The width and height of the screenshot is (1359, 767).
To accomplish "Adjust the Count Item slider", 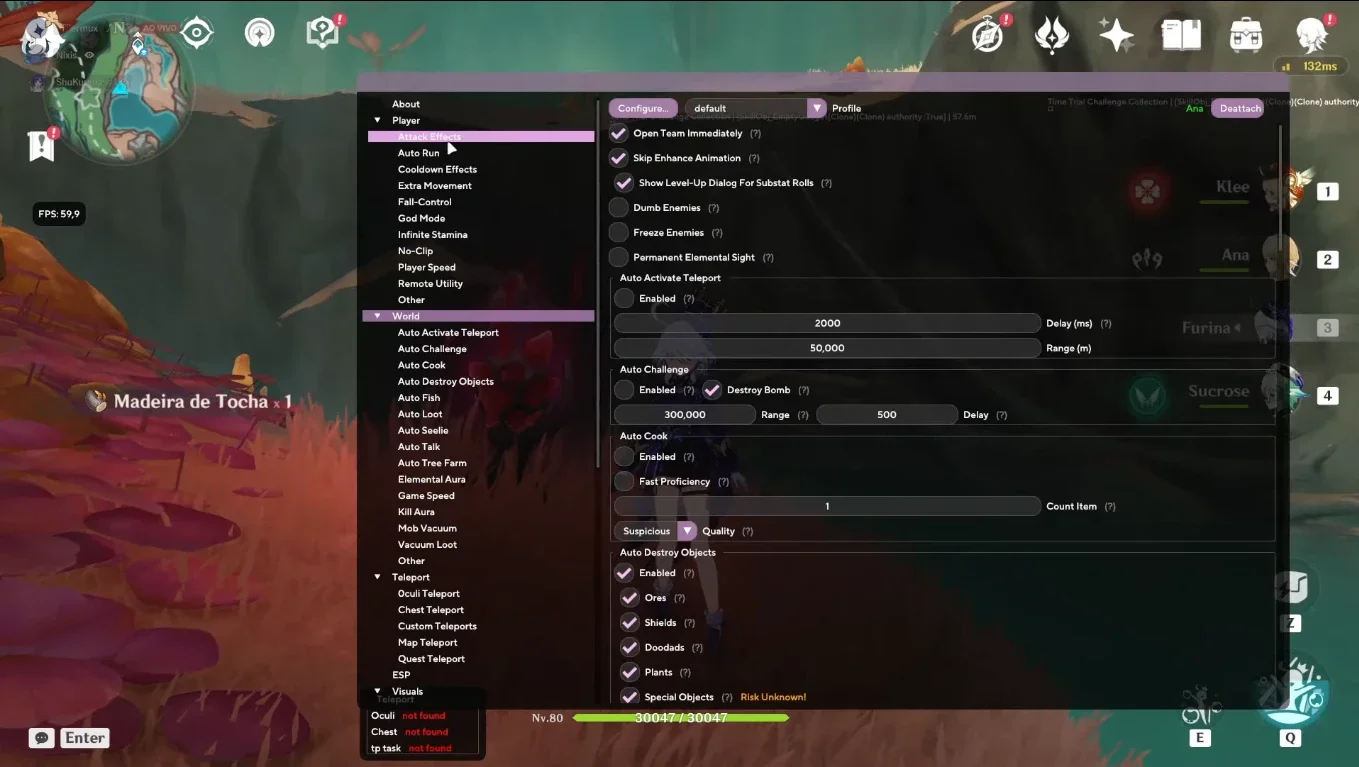I will click(x=827, y=506).
